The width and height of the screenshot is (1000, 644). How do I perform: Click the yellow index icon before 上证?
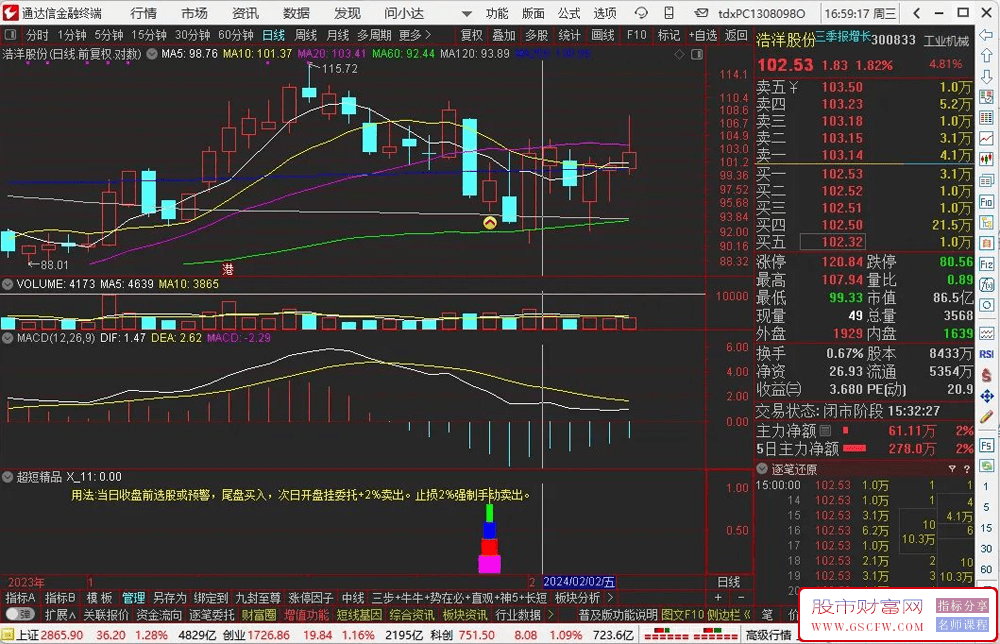tap(7, 635)
